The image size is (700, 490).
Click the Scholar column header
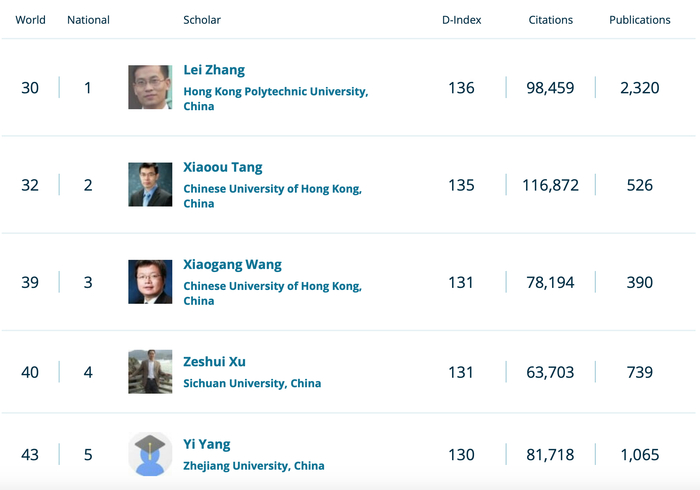pyautogui.click(x=202, y=20)
